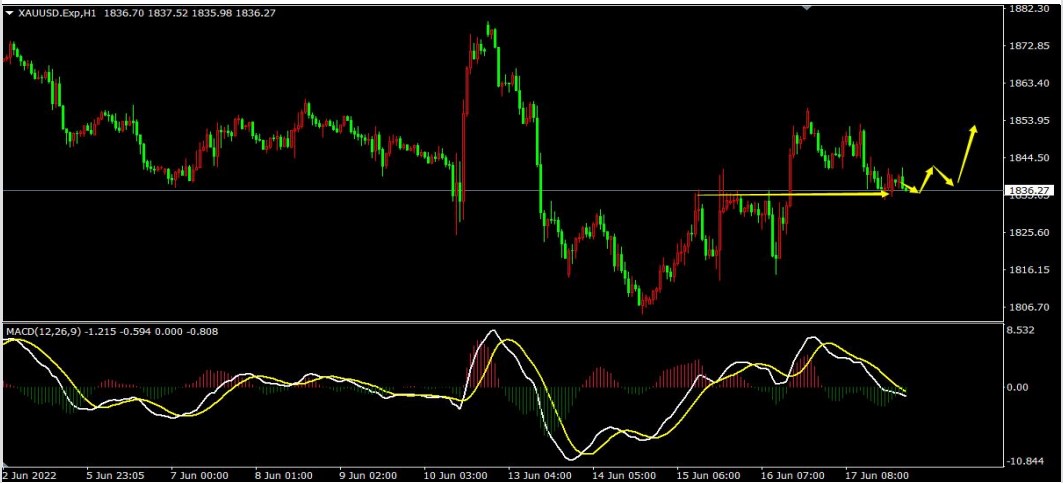This screenshot has height=483, width=1063.
Task: Click the 1806.70 price axis label
Action: pyautogui.click(x=1029, y=307)
